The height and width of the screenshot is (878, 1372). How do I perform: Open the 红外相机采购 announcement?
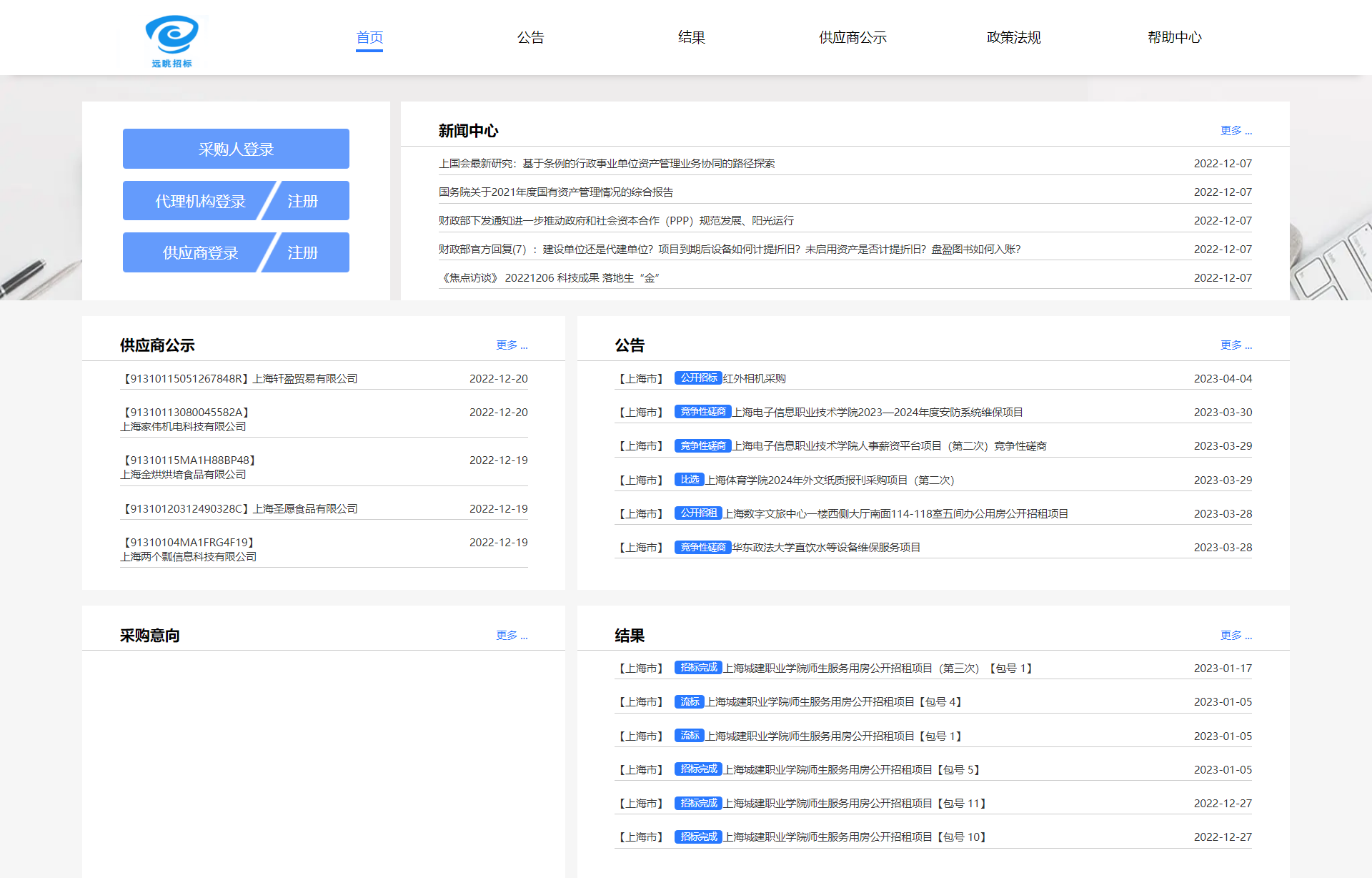coord(754,379)
